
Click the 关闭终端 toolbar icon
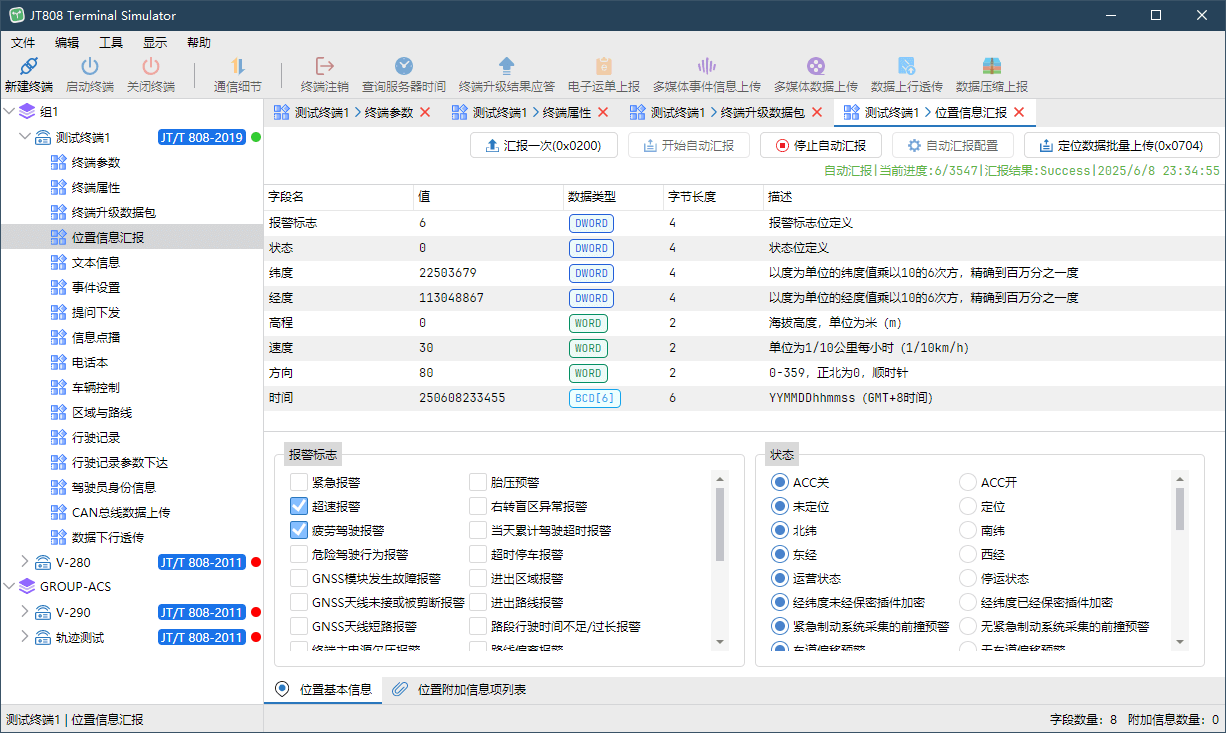click(150, 67)
